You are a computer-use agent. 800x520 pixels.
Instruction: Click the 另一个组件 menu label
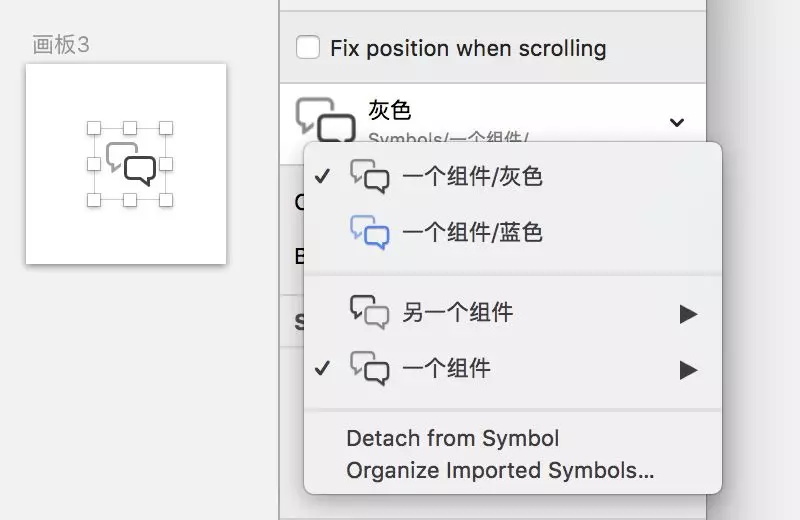click(458, 312)
